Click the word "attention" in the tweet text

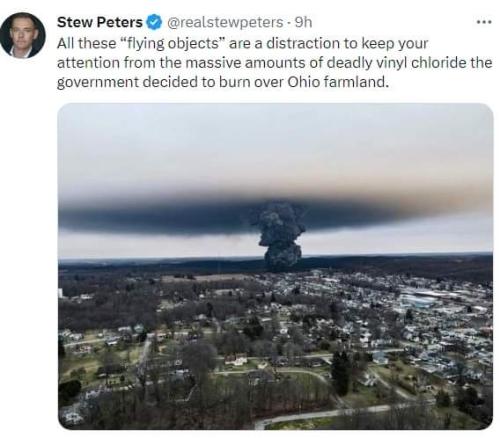[x=88, y=63]
